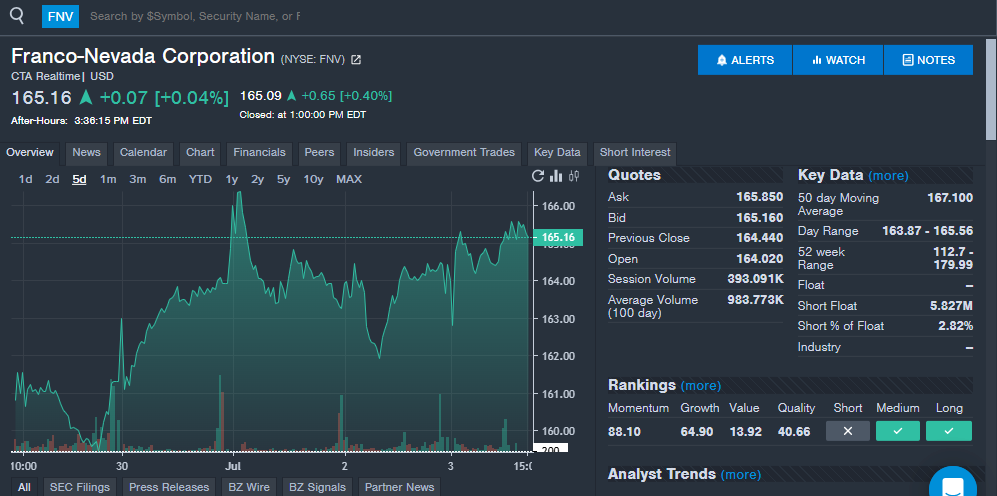Click the Session Volume value 393.091K

click(755, 279)
